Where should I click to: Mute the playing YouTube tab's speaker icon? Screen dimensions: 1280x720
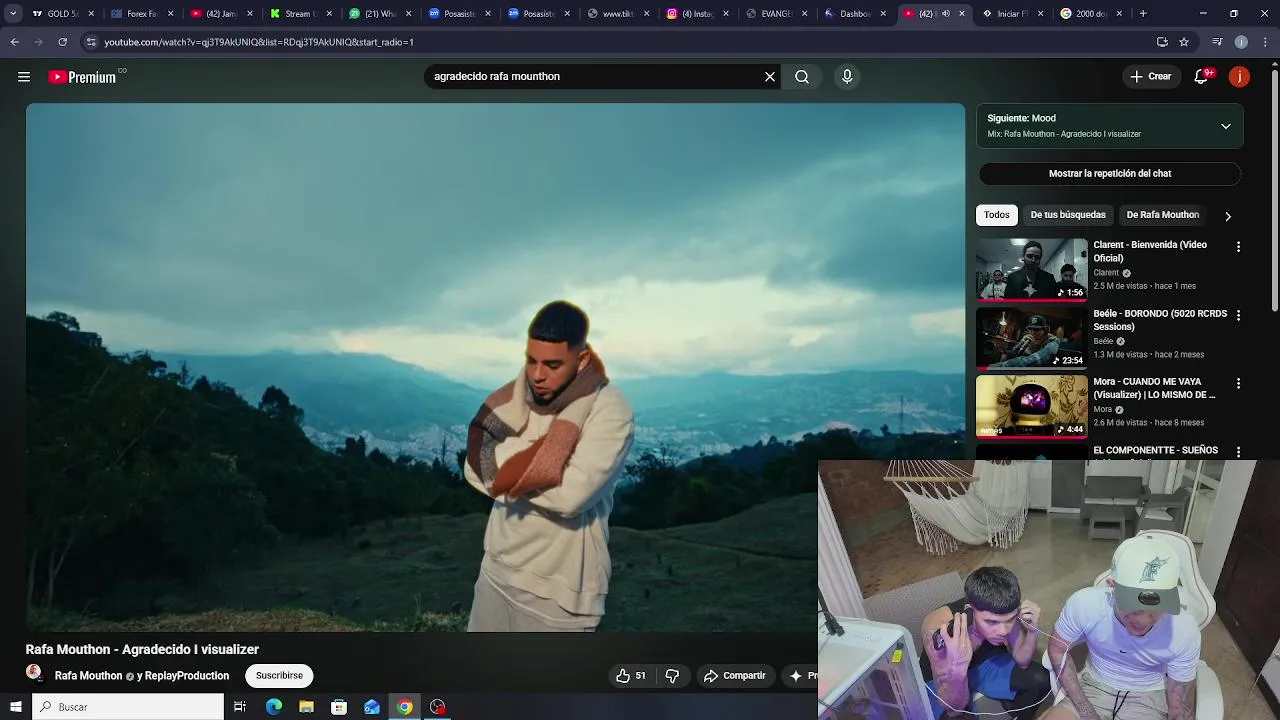[946, 14]
